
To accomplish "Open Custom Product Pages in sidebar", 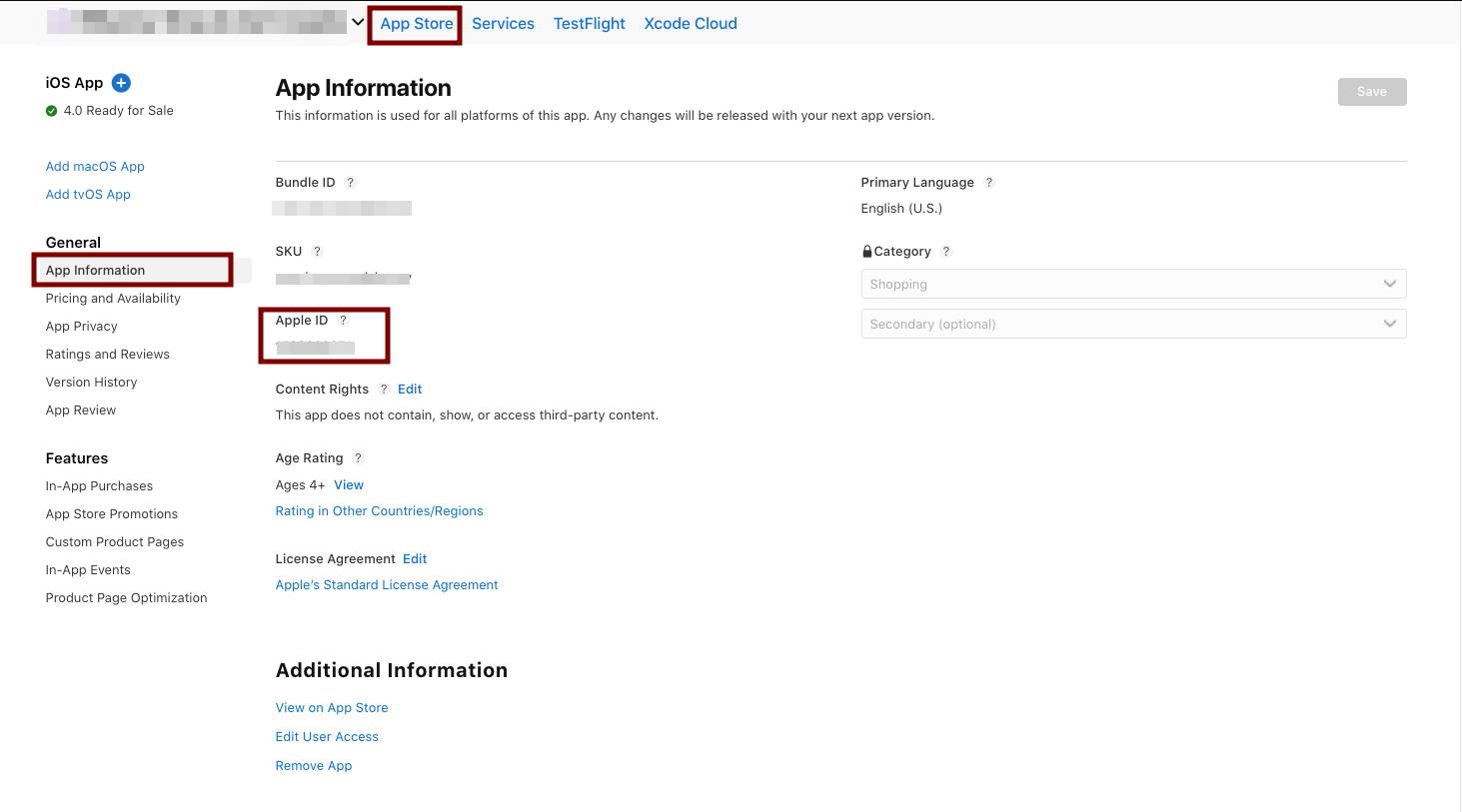I will point(115,542).
